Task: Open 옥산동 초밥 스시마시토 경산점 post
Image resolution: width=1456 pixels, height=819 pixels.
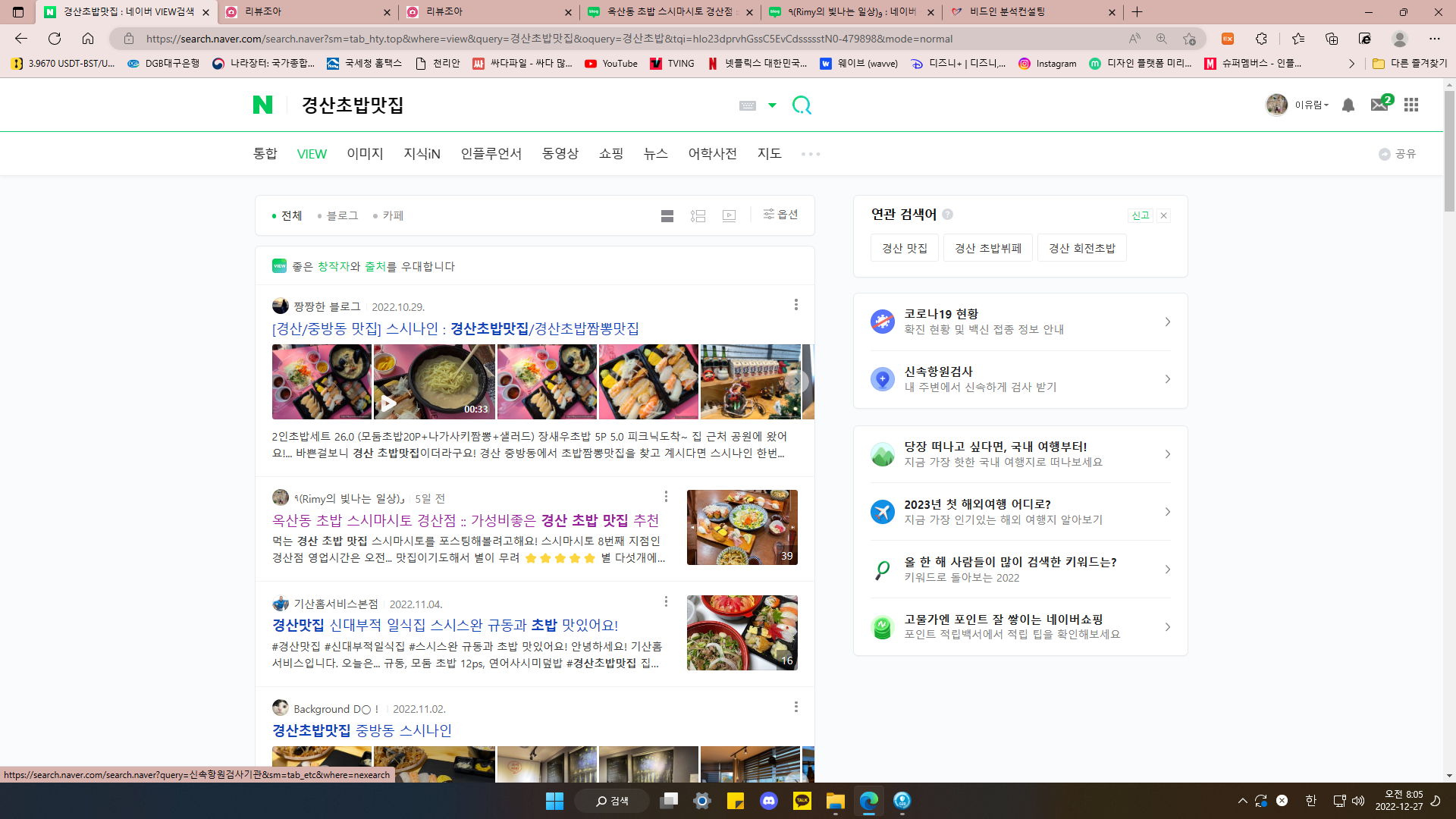Action: (466, 521)
